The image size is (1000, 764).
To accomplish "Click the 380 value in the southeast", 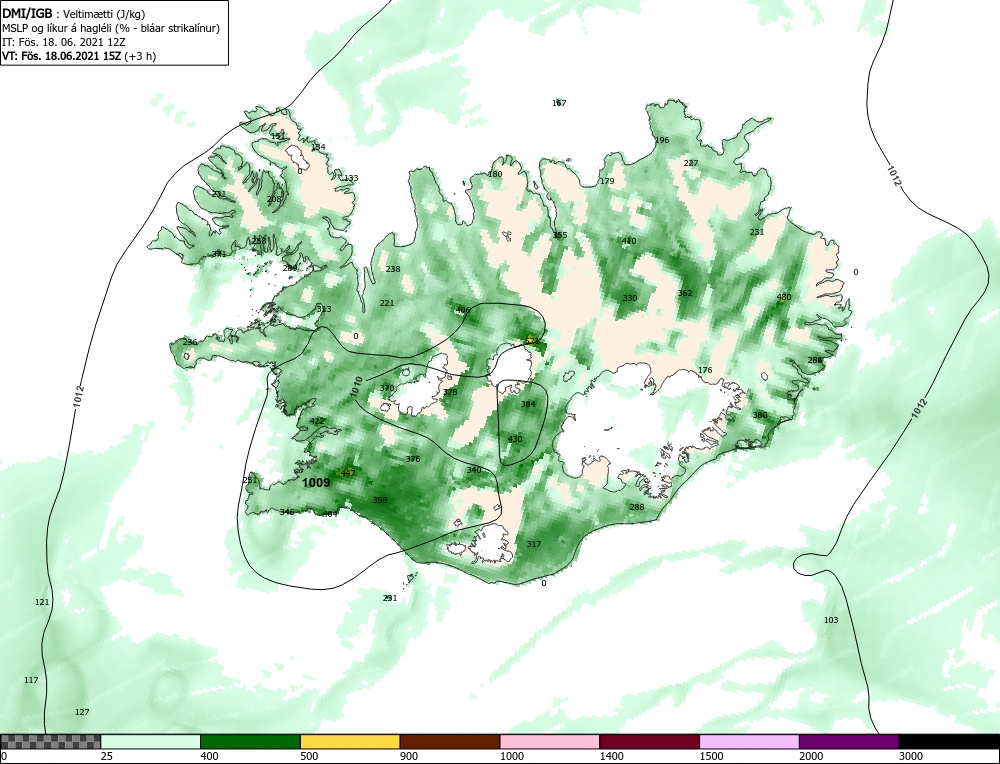I will point(760,415).
